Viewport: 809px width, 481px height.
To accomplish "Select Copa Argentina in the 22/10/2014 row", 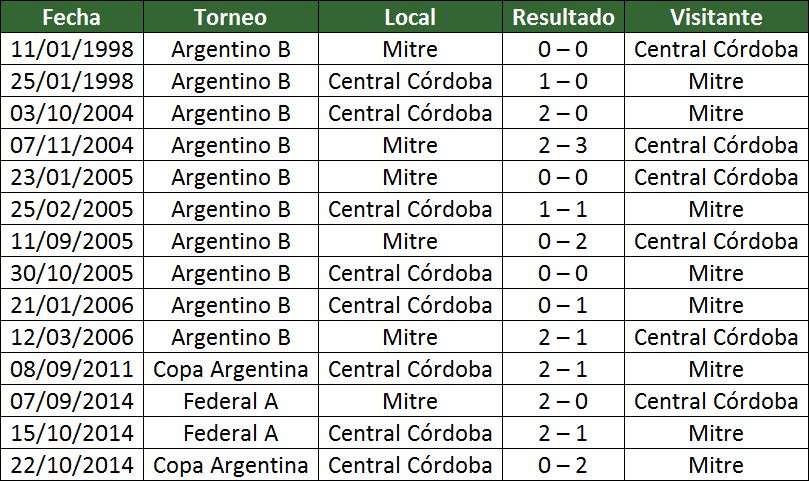I will pos(230,465).
